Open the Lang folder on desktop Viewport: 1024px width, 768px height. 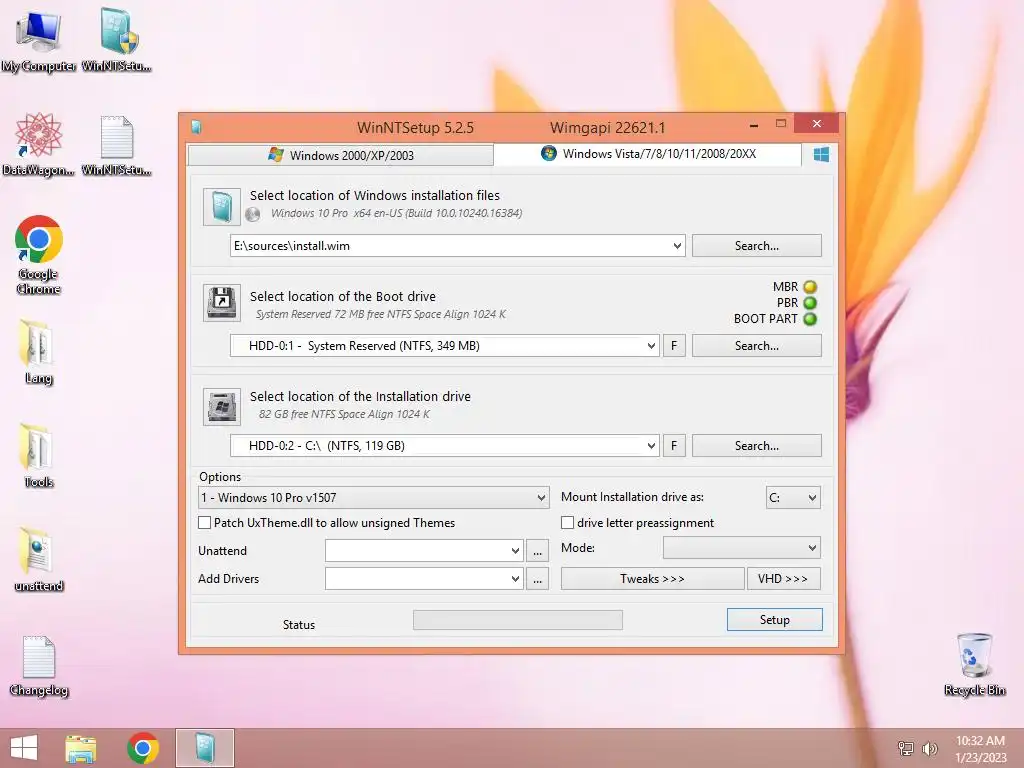38,353
